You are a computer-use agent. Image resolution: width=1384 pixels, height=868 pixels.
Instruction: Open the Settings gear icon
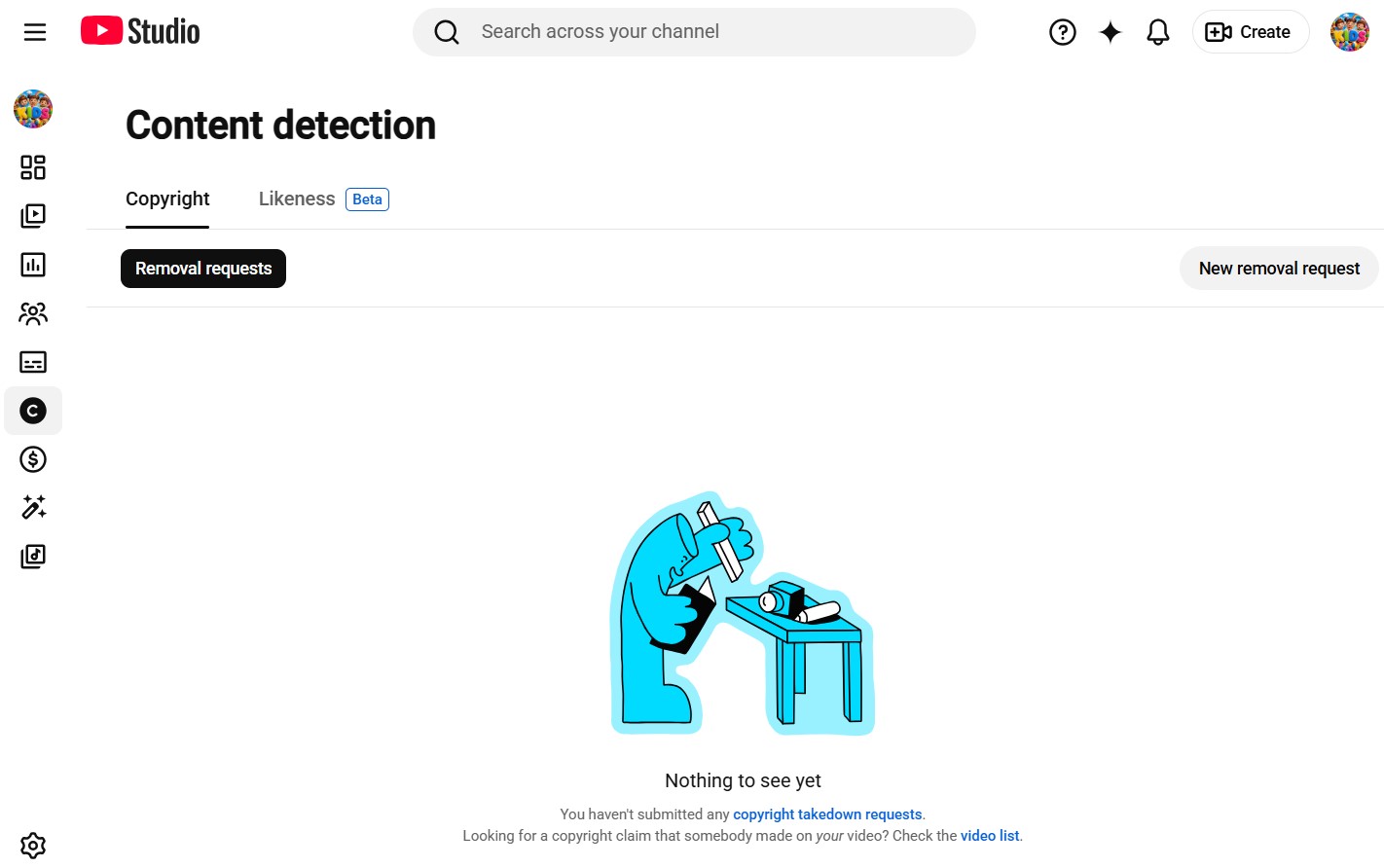33,846
